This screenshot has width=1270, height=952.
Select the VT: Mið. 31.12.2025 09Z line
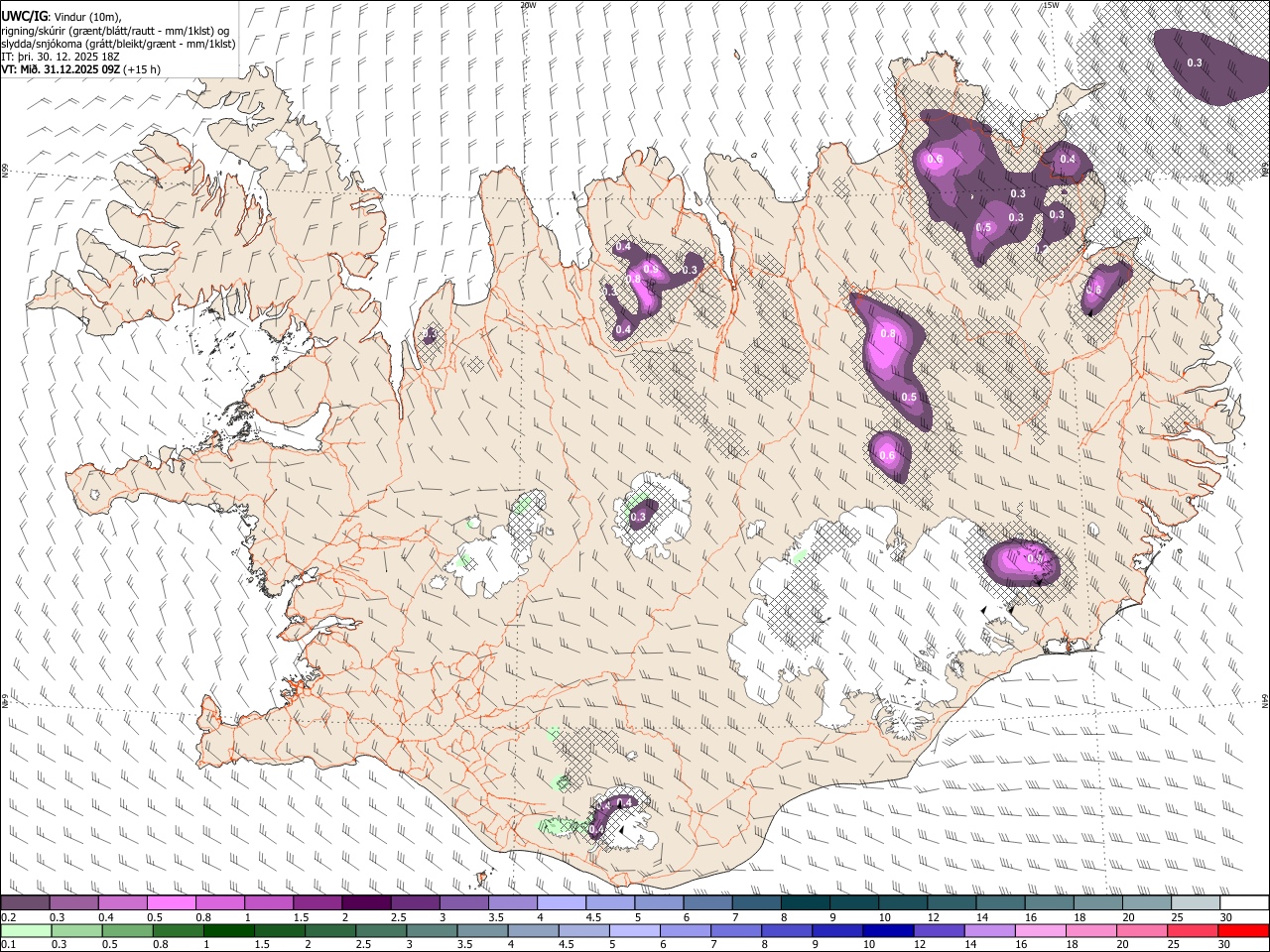click(61, 69)
